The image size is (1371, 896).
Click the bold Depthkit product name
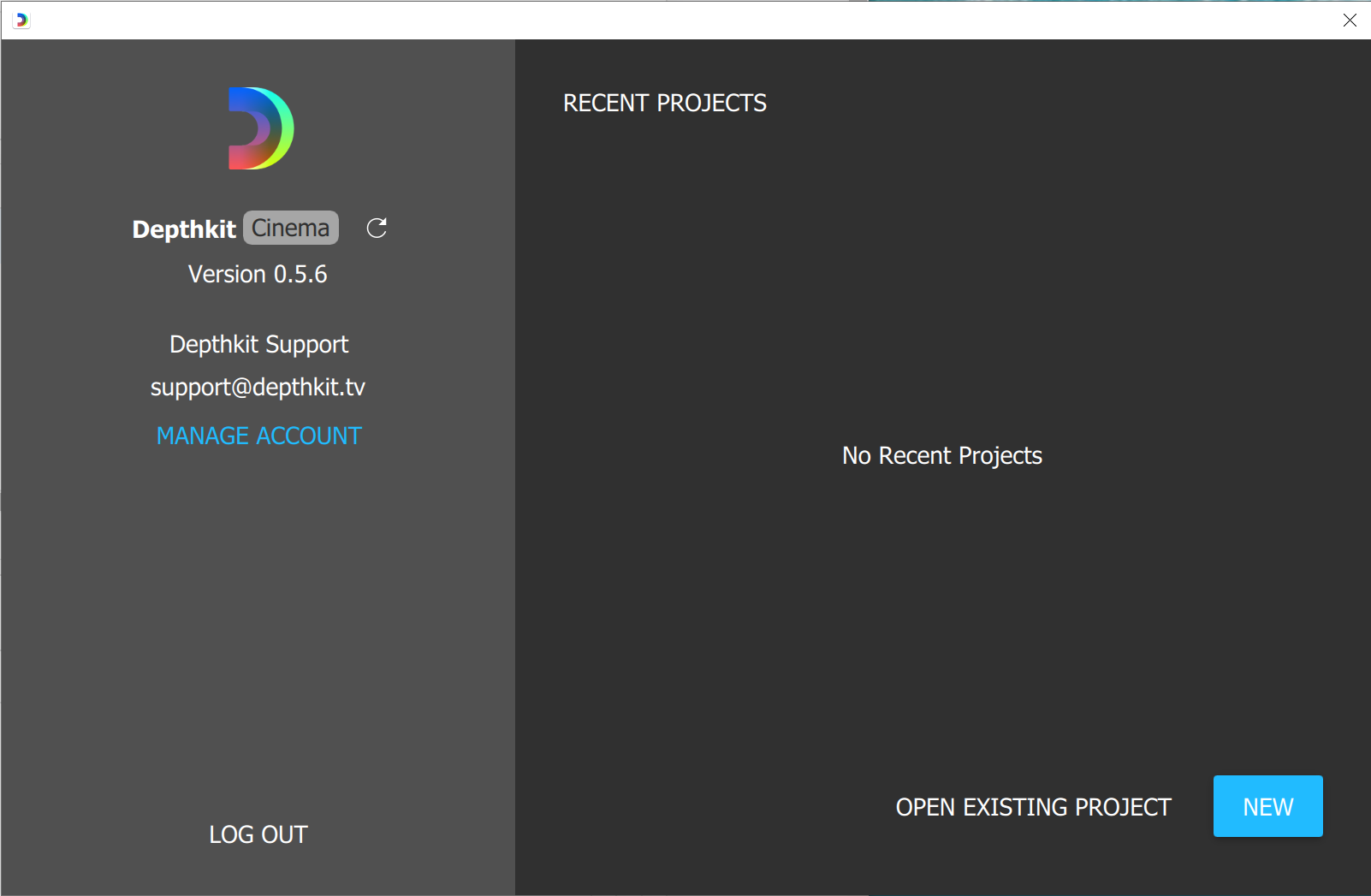(x=184, y=229)
